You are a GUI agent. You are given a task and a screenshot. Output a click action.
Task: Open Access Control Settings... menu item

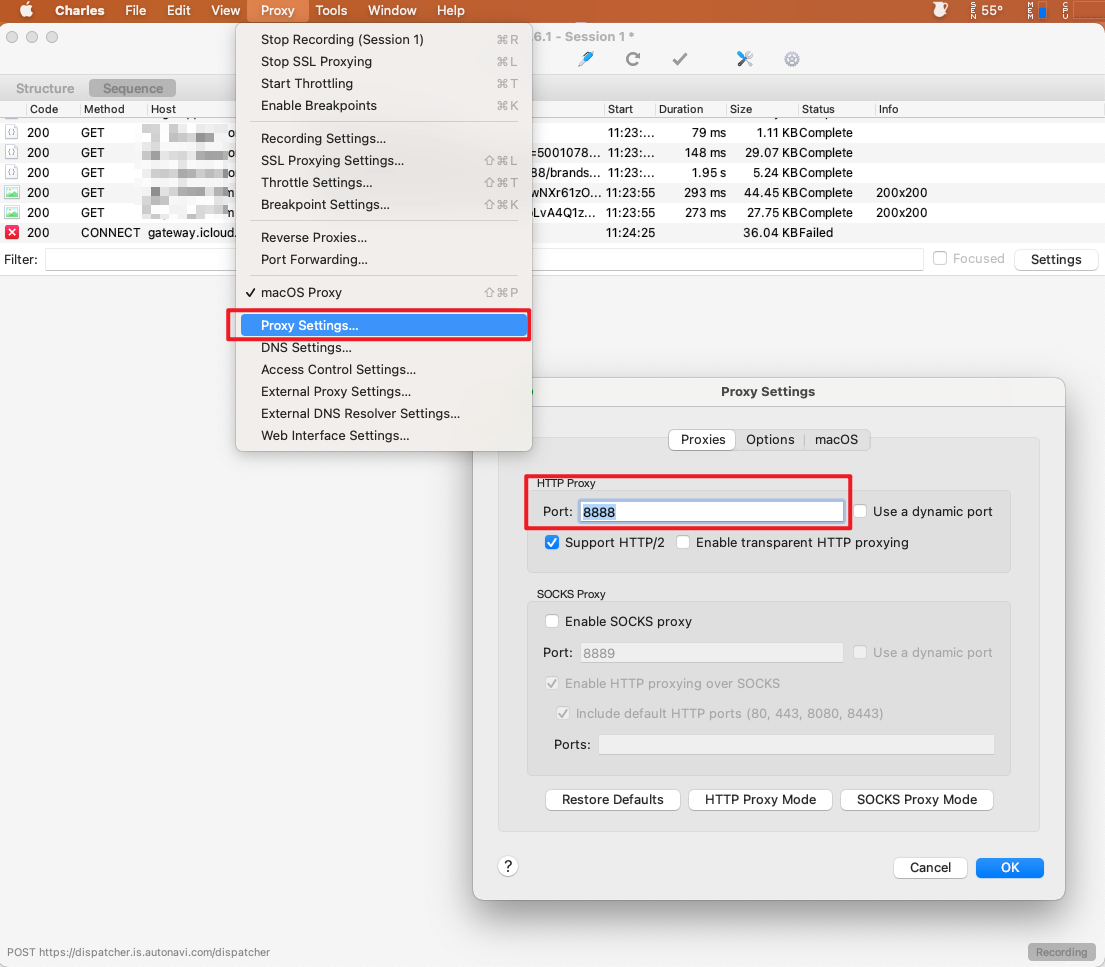point(383,369)
